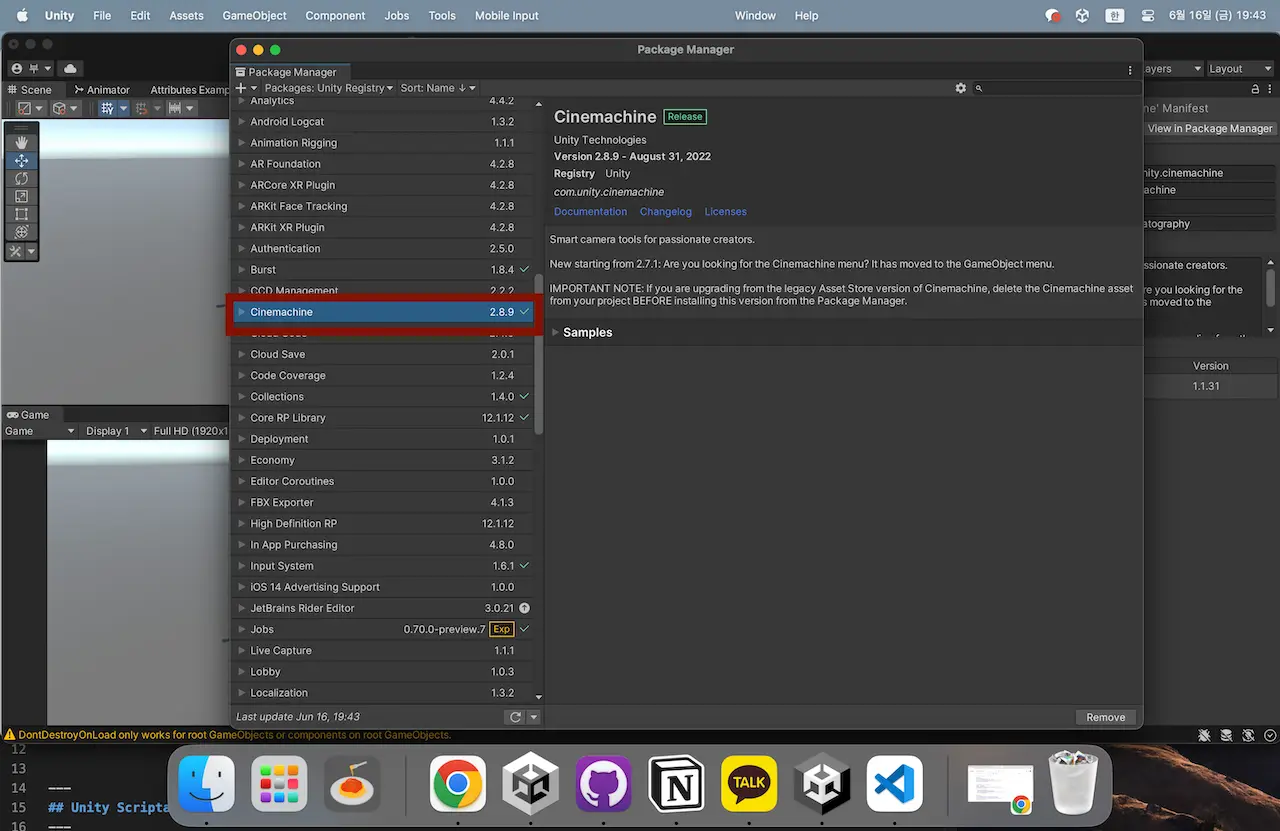The image size is (1280, 831).
Task: Open the Cinemachine Licenses link
Action: tap(725, 212)
